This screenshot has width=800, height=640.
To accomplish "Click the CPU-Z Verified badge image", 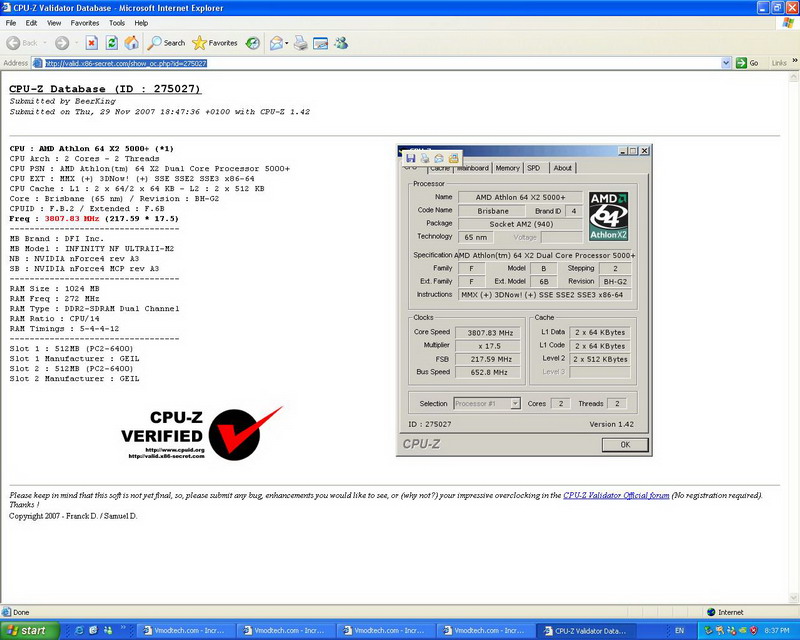I will pos(202,434).
